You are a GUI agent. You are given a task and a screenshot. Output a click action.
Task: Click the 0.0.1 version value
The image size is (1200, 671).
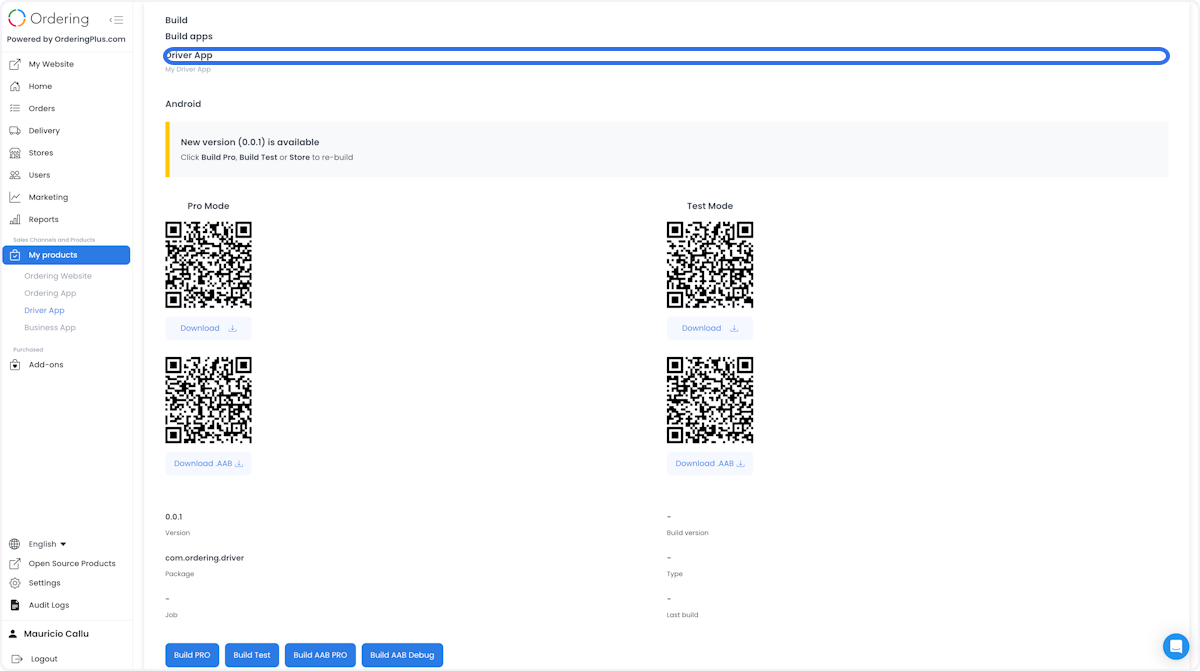point(174,517)
